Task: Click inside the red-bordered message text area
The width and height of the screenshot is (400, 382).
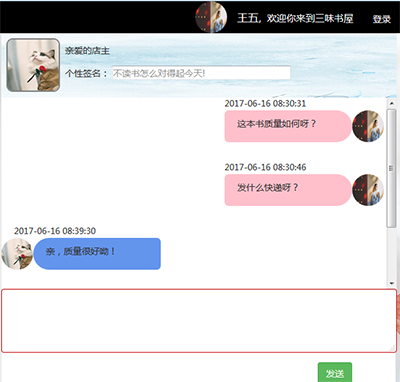Action: pos(199,321)
